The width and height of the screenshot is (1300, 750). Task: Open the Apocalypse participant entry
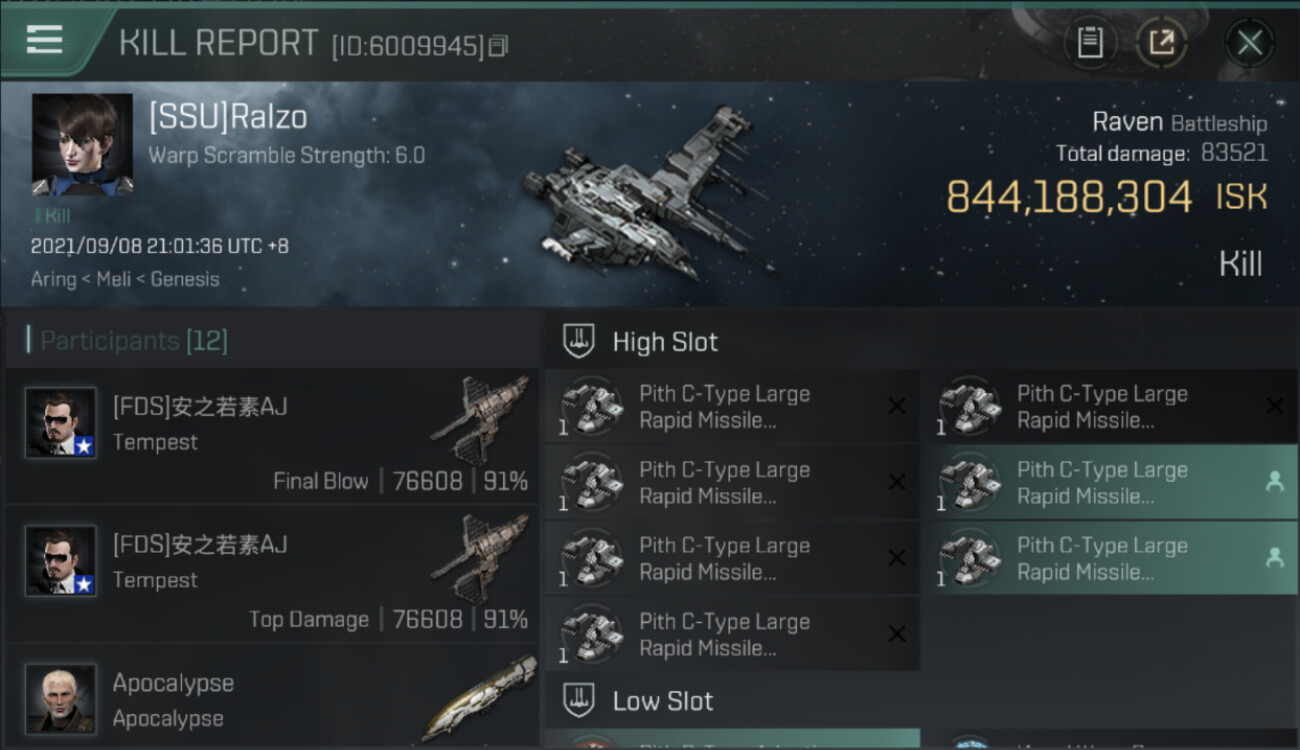pyautogui.click(x=272, y=696)
